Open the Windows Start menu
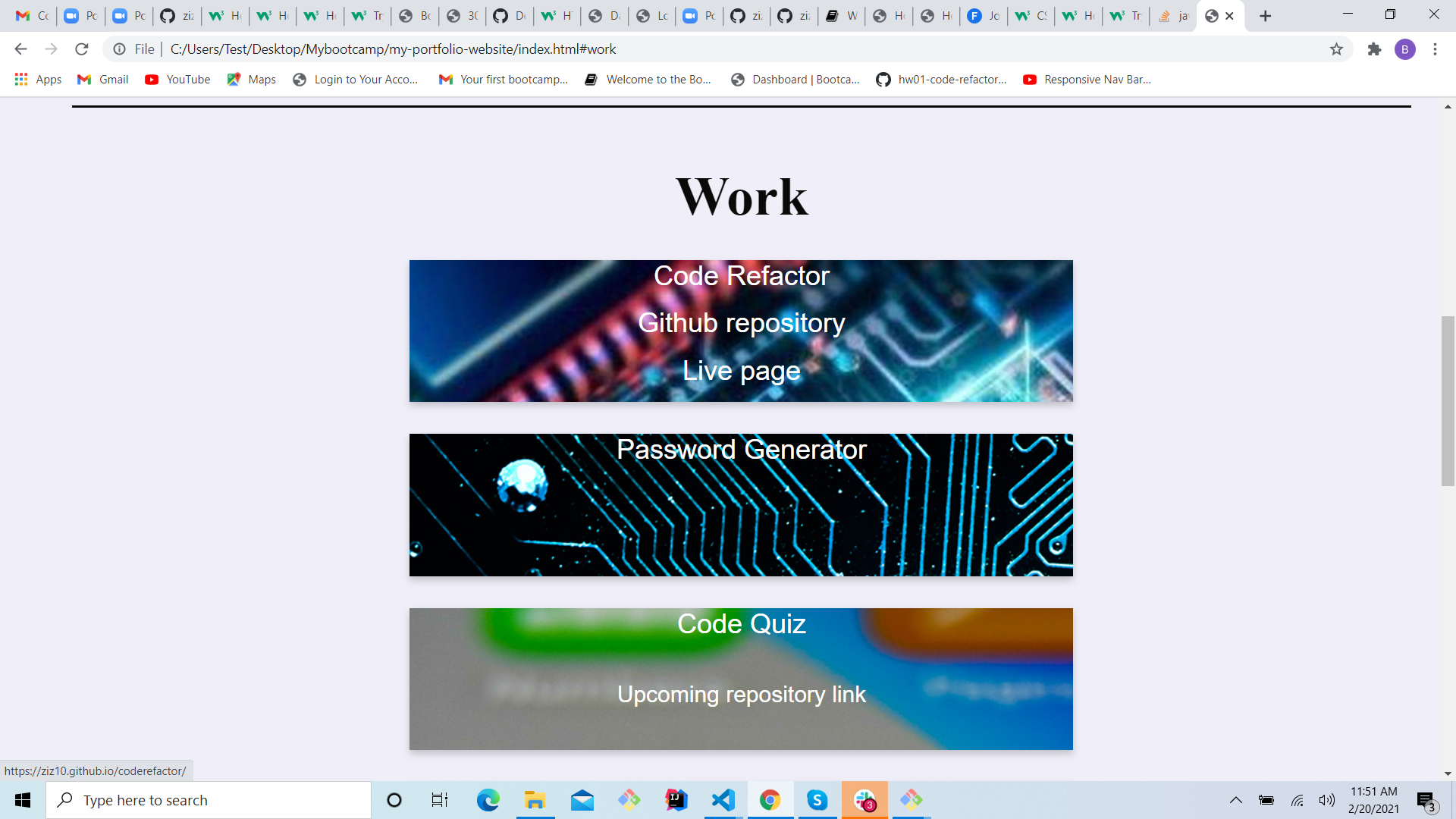The height and width of the screenshot is (819, 1456). (23, 800)
